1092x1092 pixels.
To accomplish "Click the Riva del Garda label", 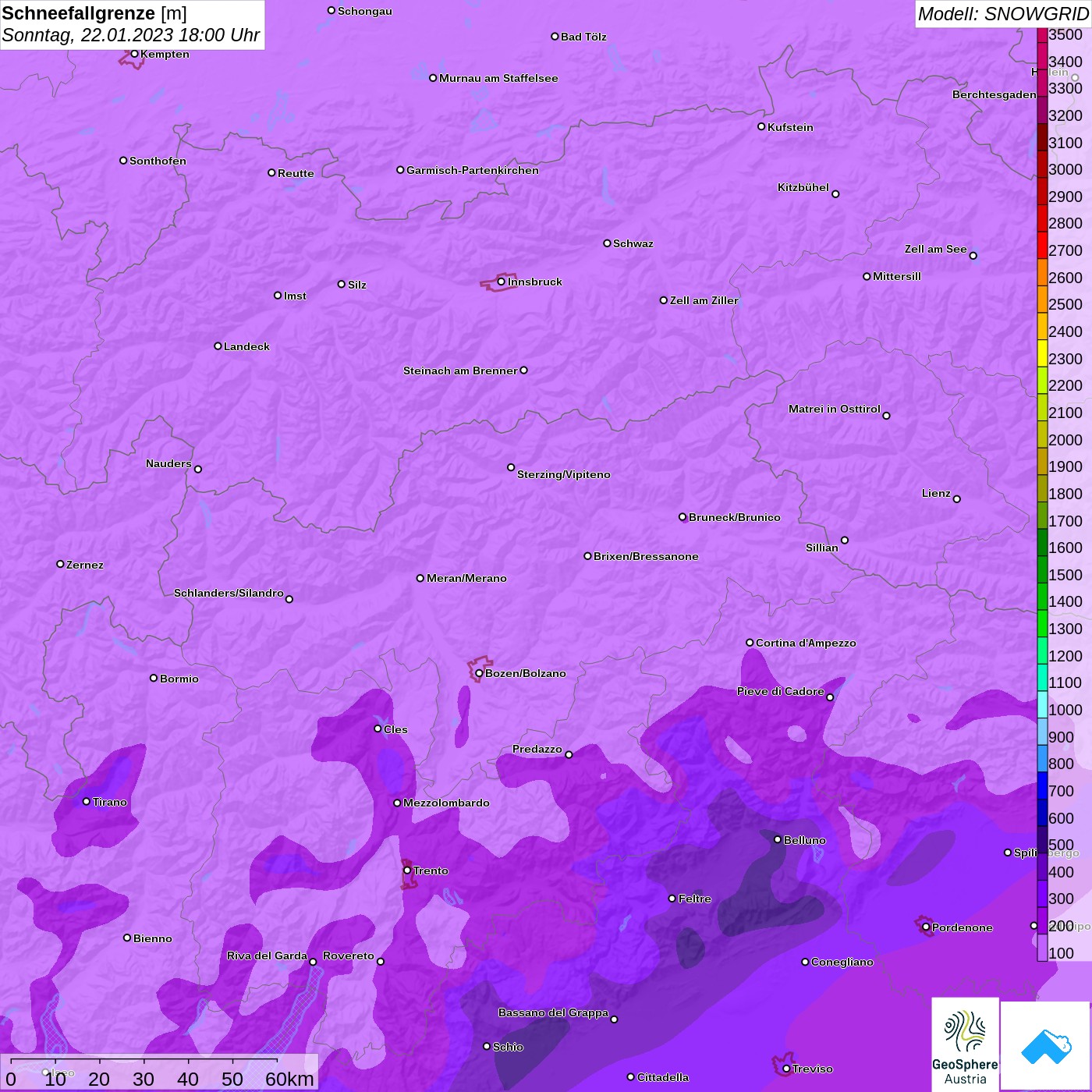I will pyautogui.click(x=267, y=955).
